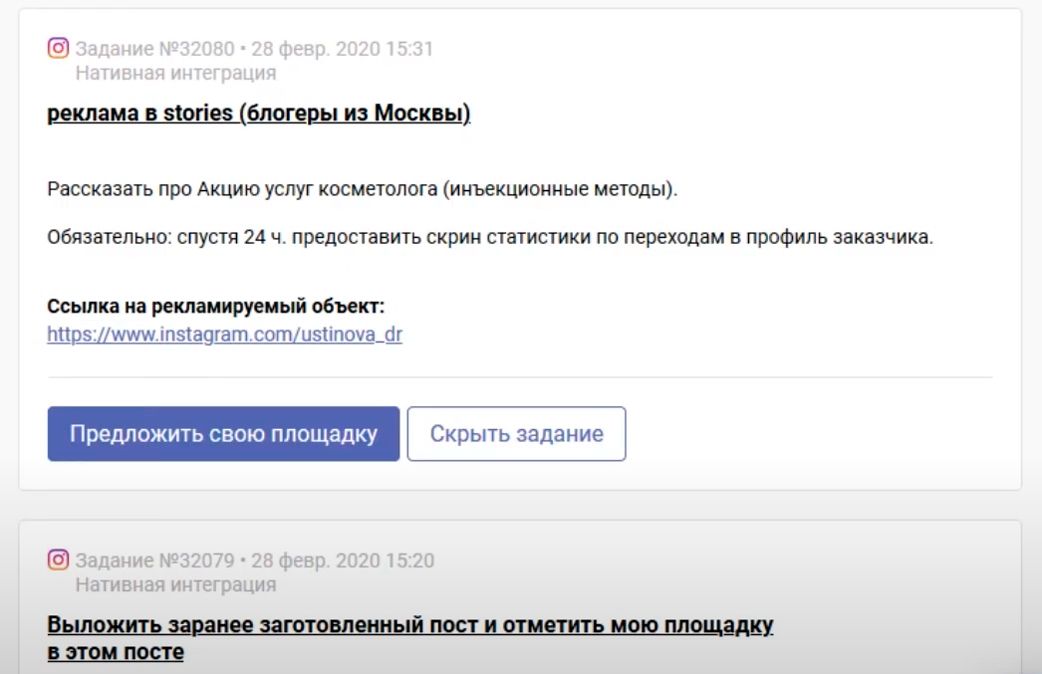Image resolution: width=1042 pixels, height=674 pixels.
Task: Click the divider line above the buttons
Action: 520,377
